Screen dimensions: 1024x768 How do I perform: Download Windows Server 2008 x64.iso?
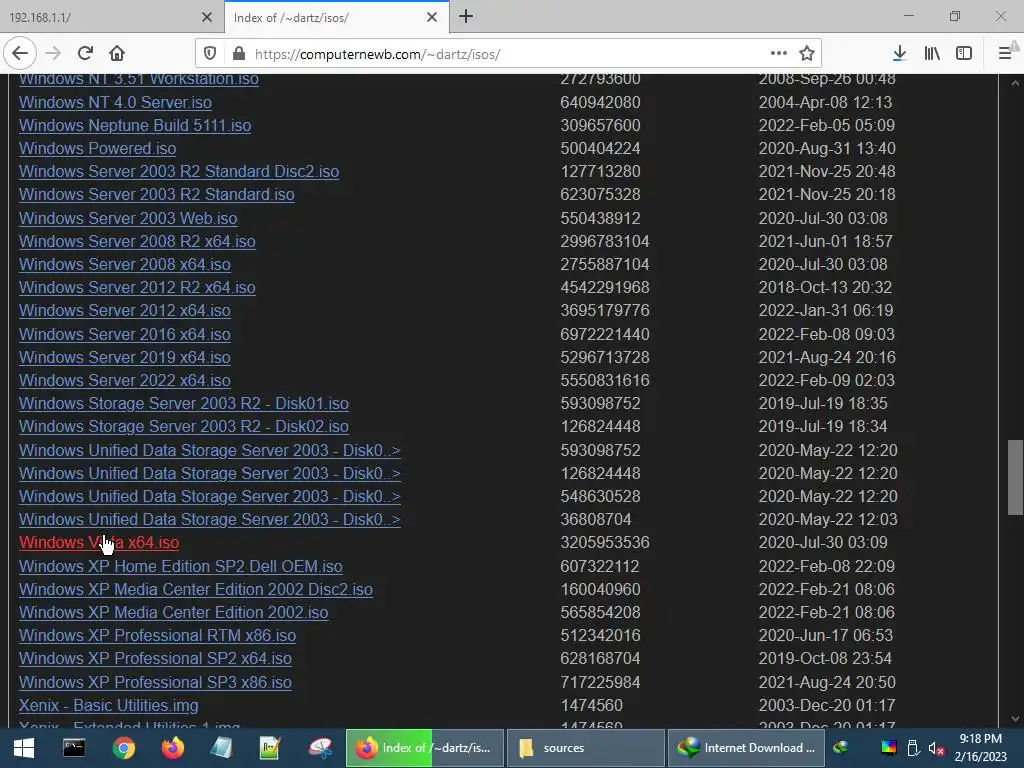[x=125, y=264]
